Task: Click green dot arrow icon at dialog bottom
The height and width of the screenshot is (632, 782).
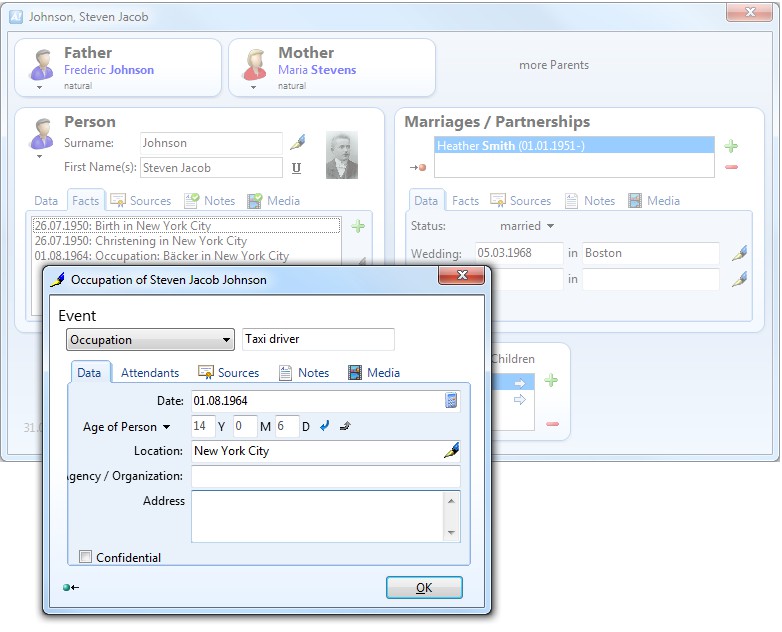Action: click(71, 588)
